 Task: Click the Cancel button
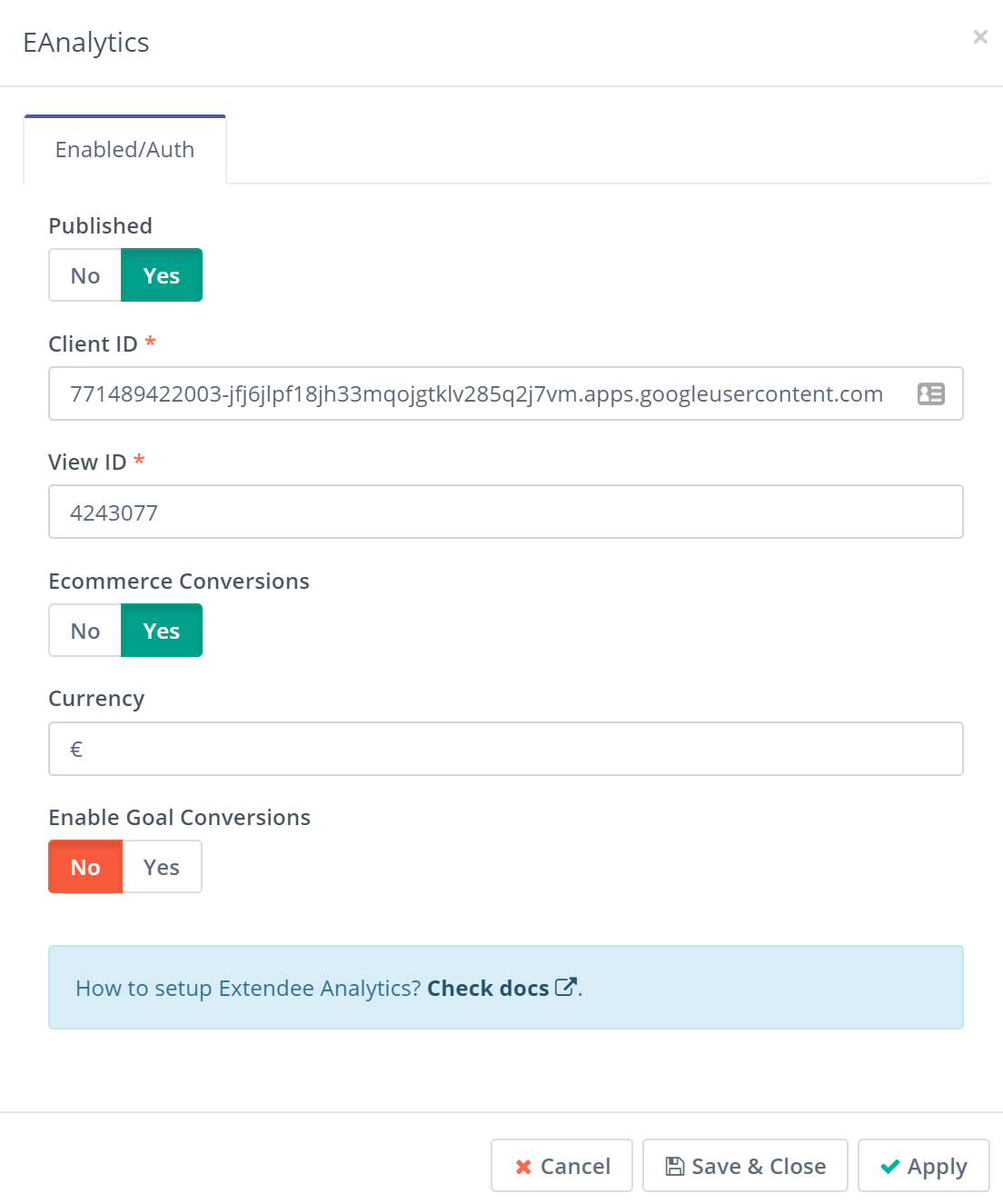click(561, 1166)
